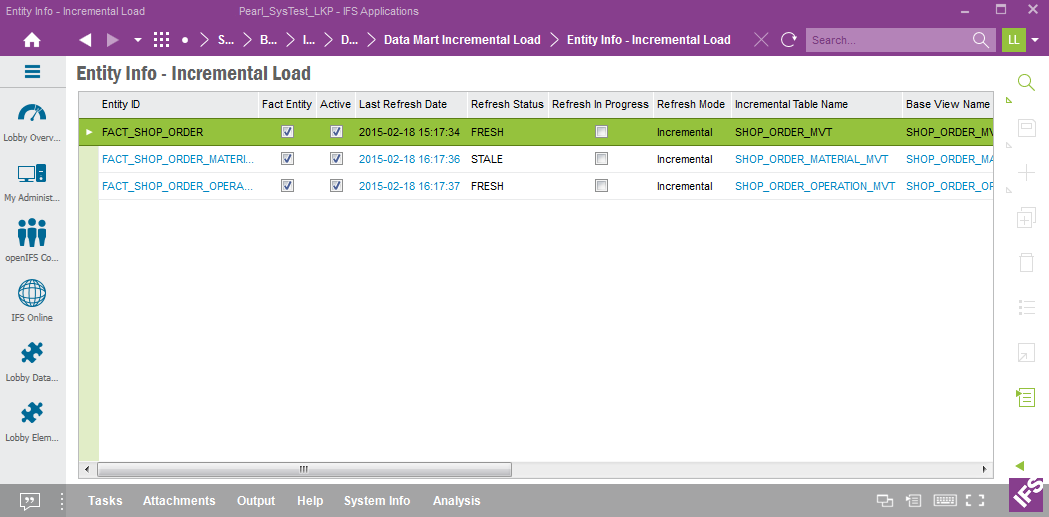
Task: Click the refresh page icon
Action: click(789, 40)
